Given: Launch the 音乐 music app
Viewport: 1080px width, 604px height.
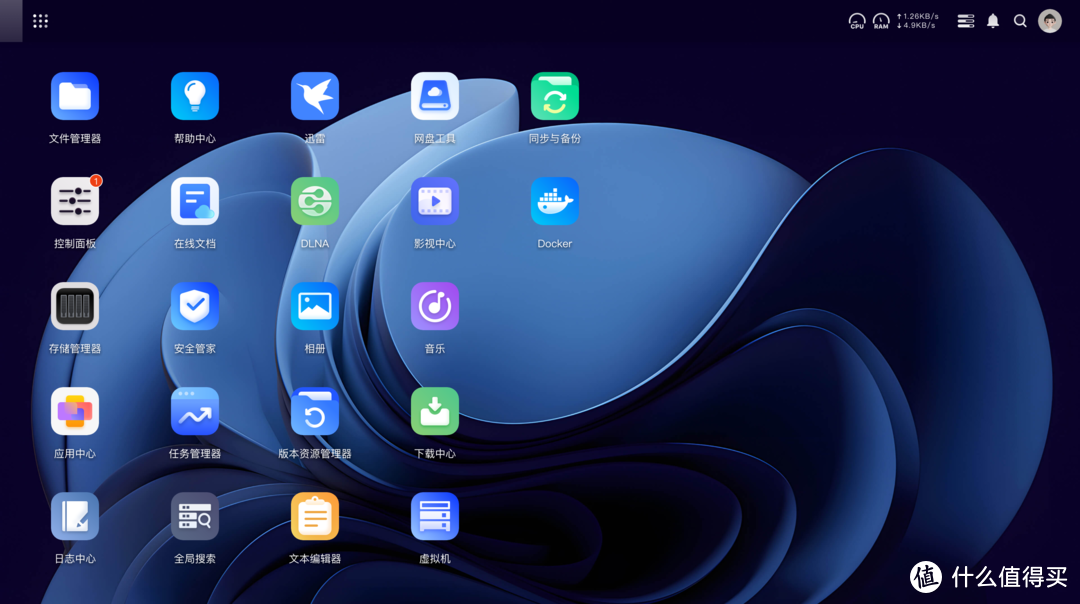Looking at the screenshot, I should pyautogui.click(x=435, y=306).
